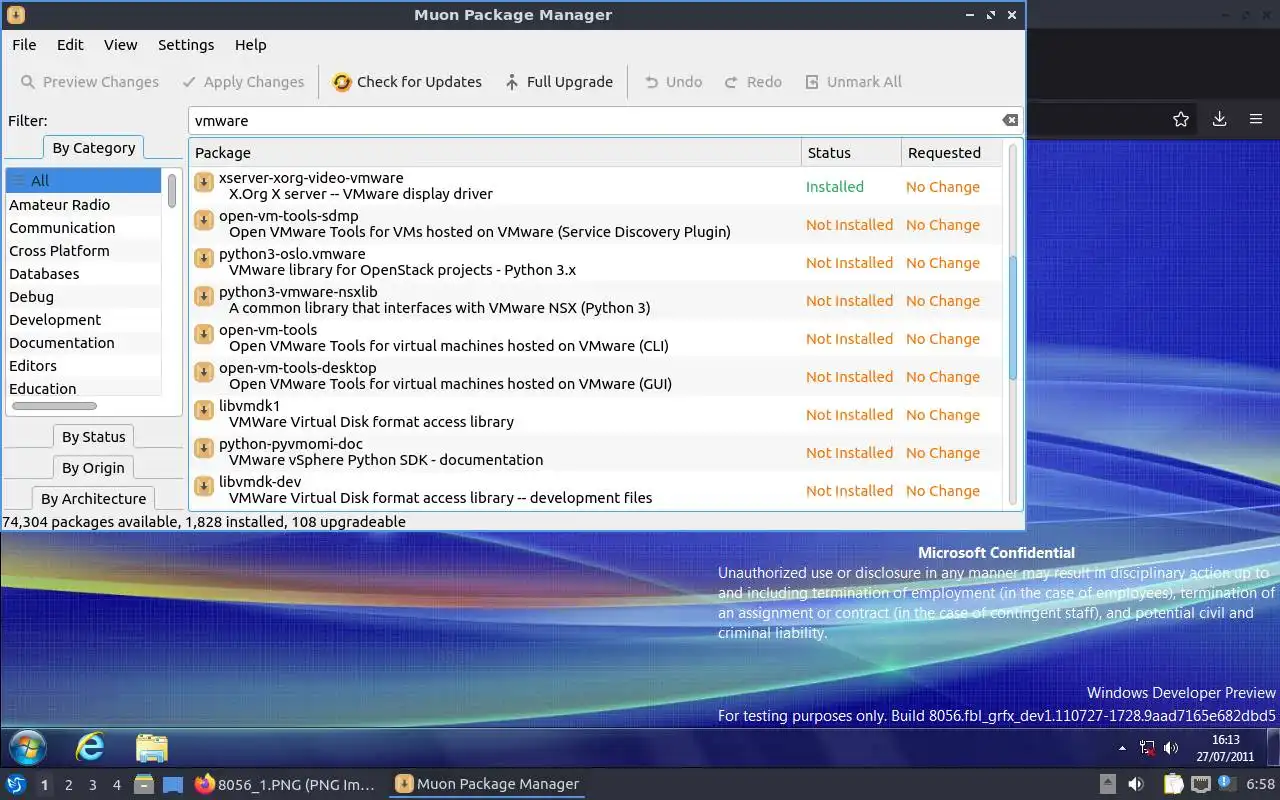Click the Unmark All toolbar button

[x=853, y=82]
